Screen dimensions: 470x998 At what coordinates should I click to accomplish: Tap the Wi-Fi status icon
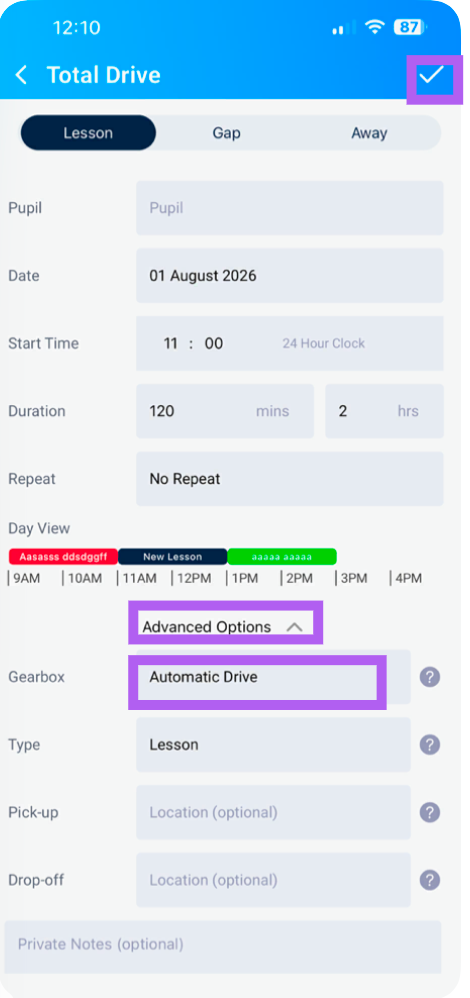pyautogui.click(x=375, y=27)
